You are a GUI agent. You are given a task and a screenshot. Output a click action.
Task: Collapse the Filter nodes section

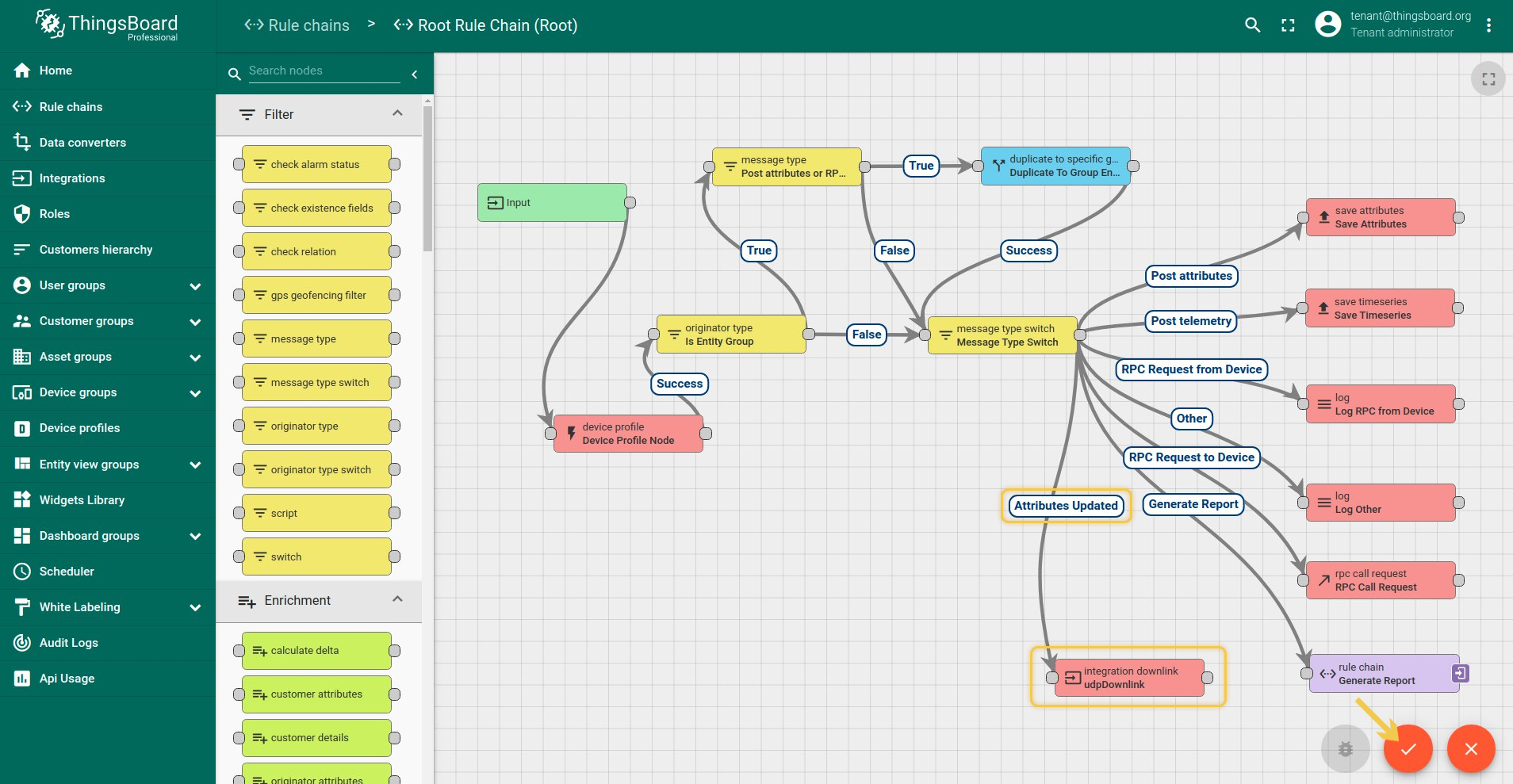397,114
